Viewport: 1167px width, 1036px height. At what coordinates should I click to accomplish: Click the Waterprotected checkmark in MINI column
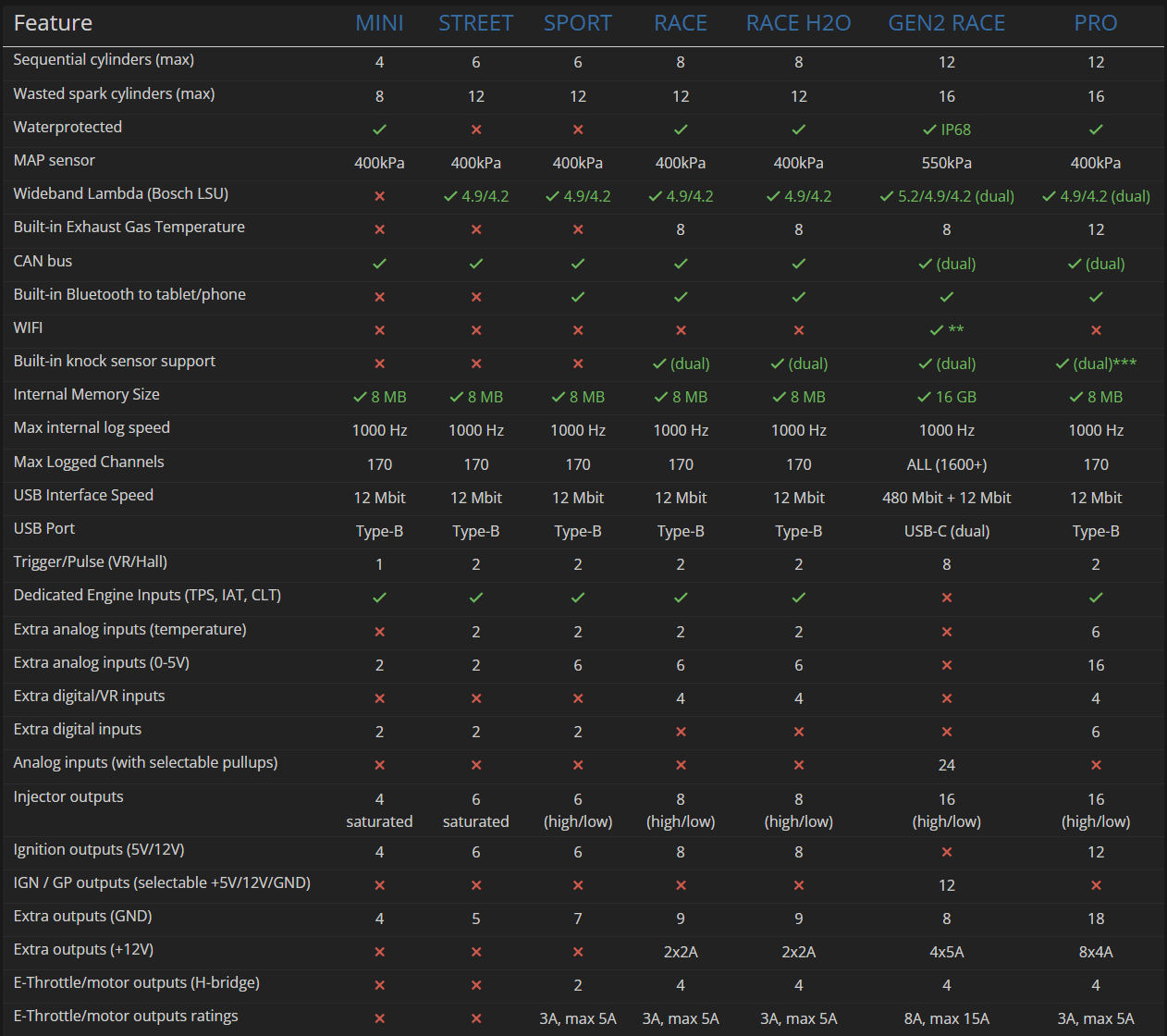pyautogui.click(x=379, y=129)
